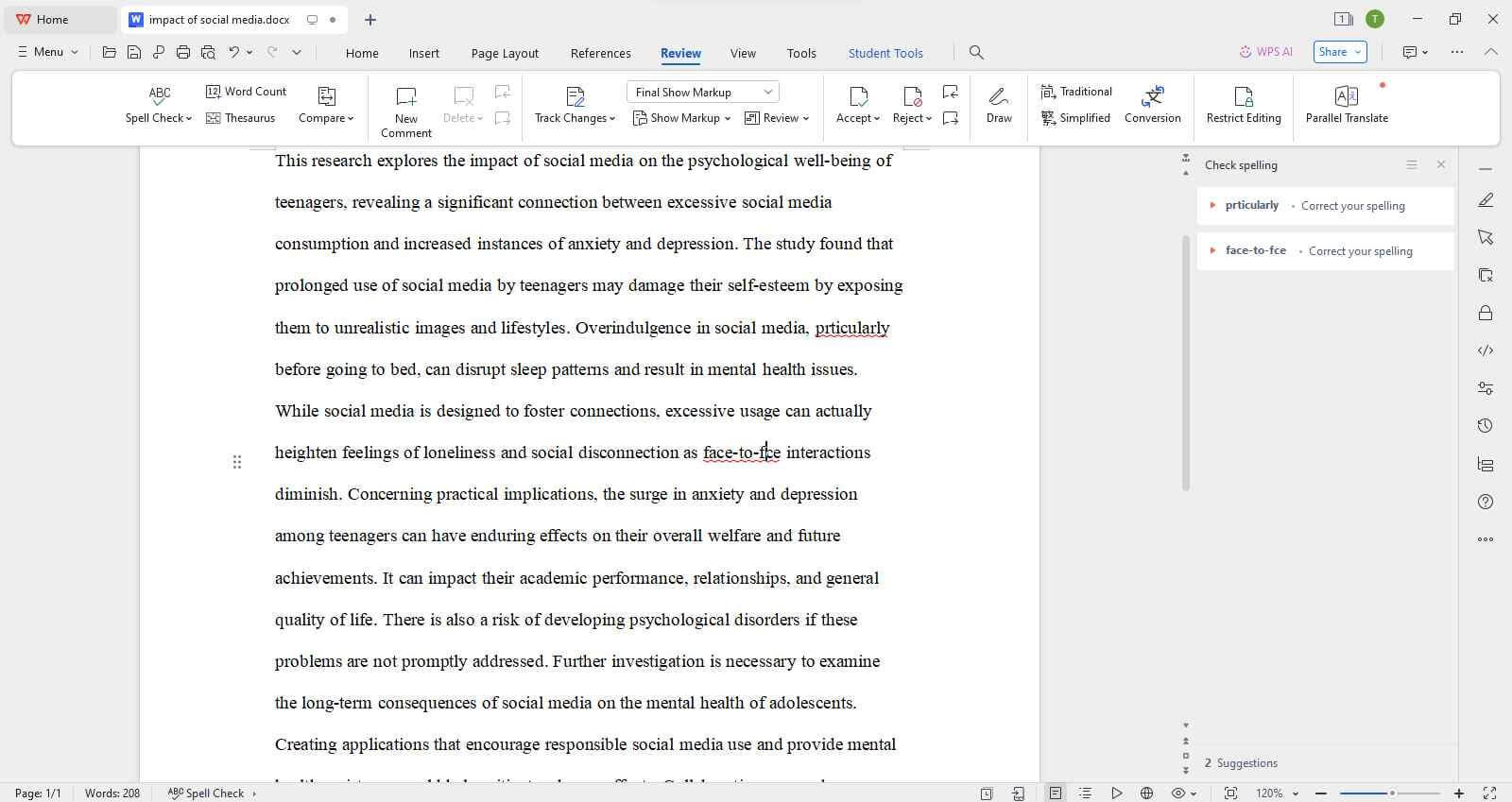Open Restrict Editing panel
The height and width of the screenshot is (802, 1512).
(1243, 104)
